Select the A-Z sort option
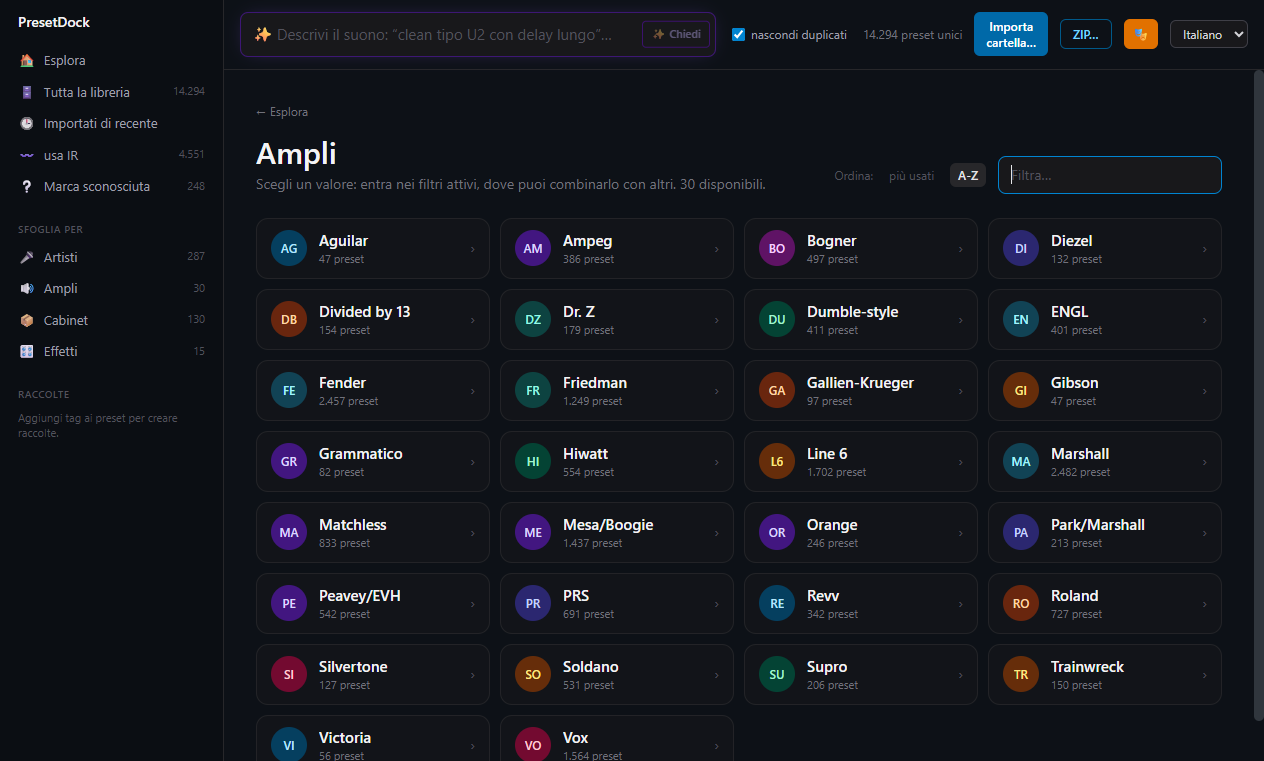 click(x=968, y=176)
